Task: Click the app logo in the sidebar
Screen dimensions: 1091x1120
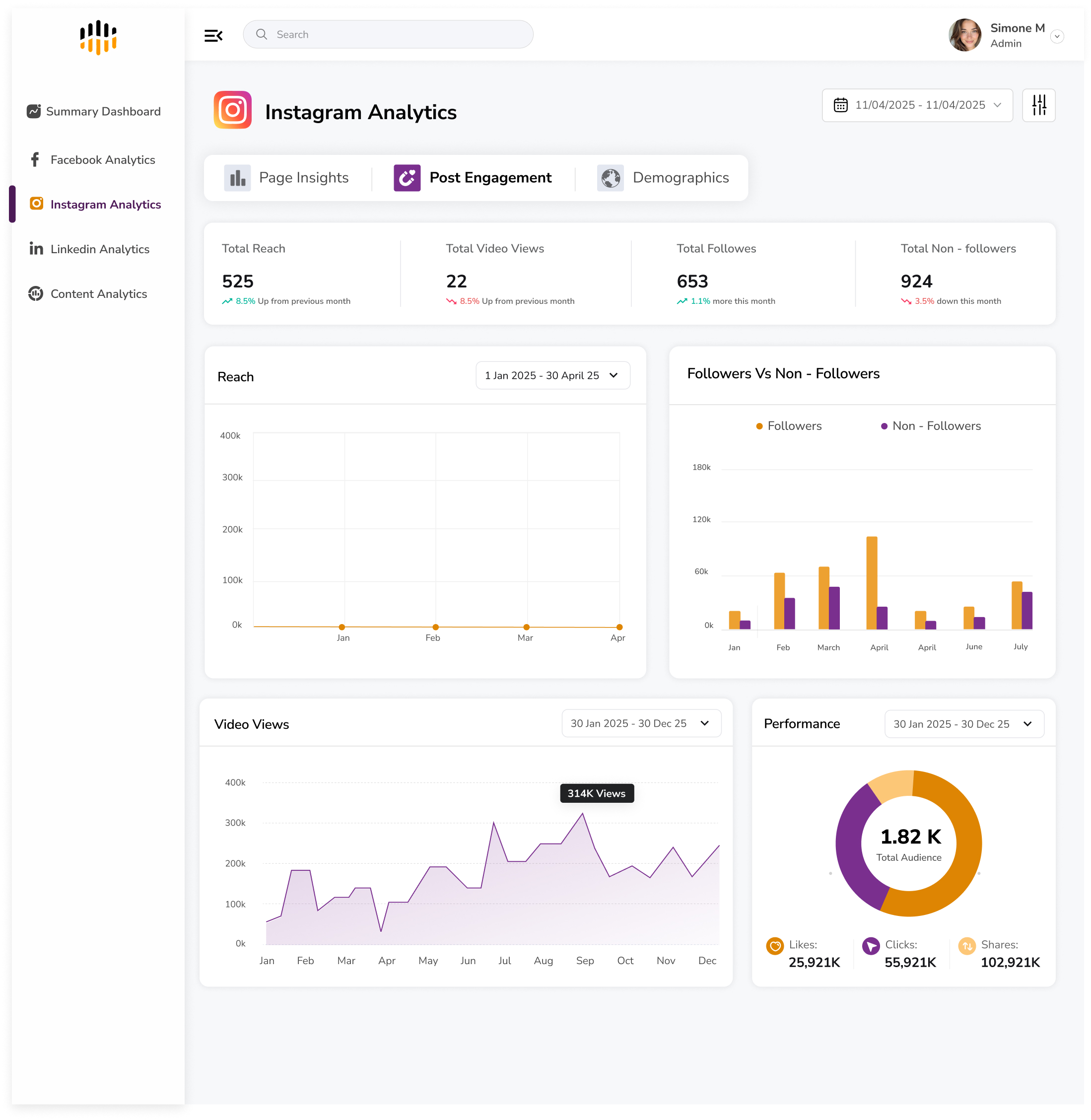Action: point(98,37)
